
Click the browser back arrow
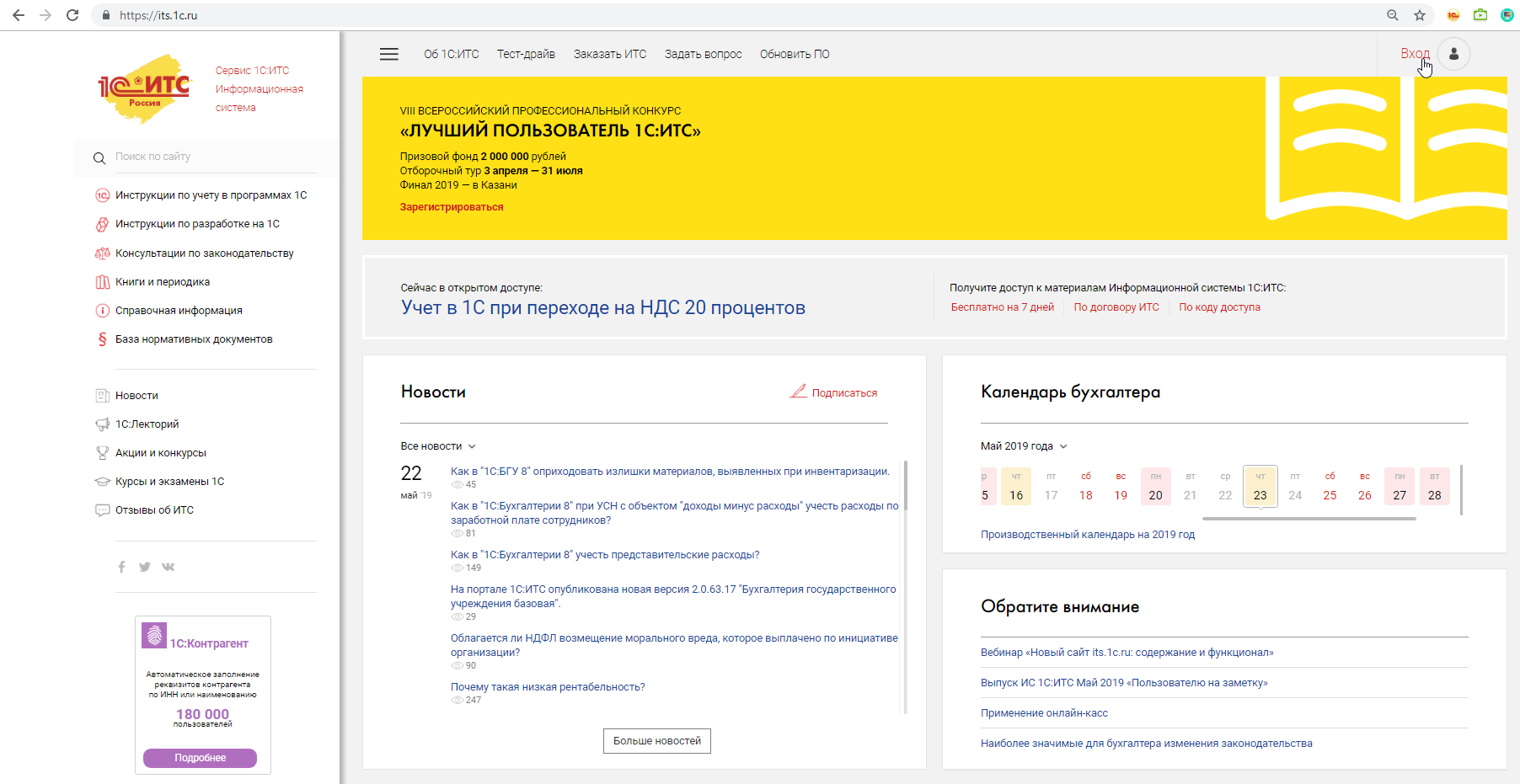(x=19, y=15)
